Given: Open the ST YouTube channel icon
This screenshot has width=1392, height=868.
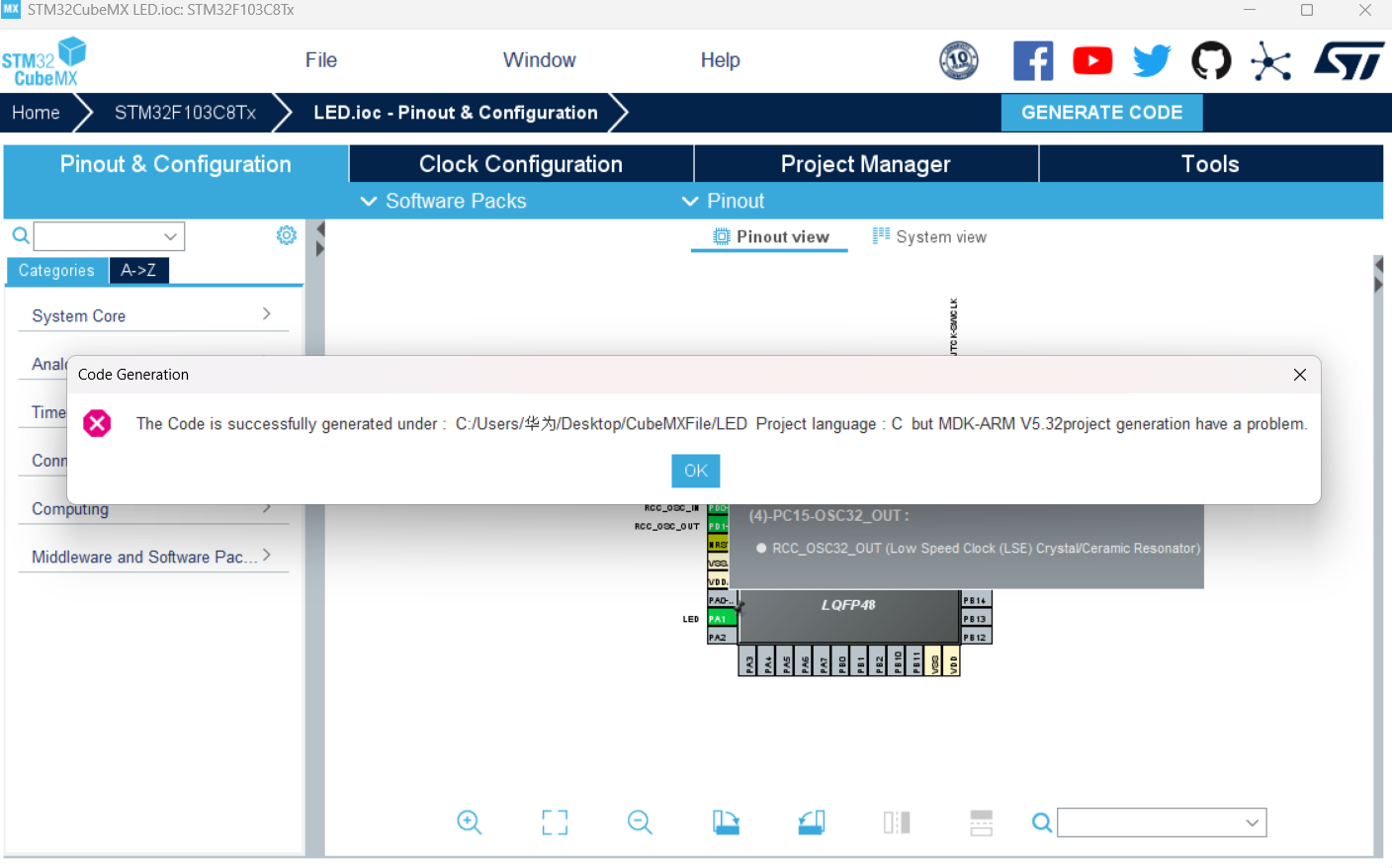Looking at the screenshot, I should click(x=1092, y=61).
